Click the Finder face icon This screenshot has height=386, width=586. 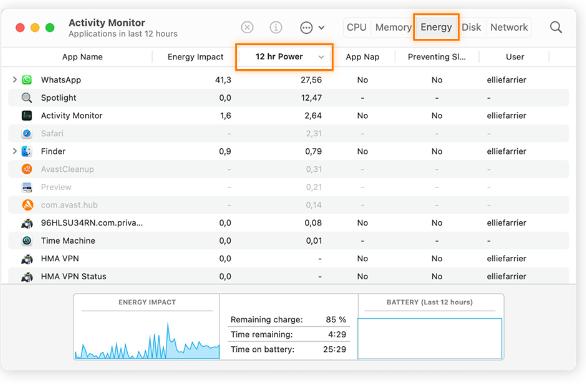tap(27, 151)
